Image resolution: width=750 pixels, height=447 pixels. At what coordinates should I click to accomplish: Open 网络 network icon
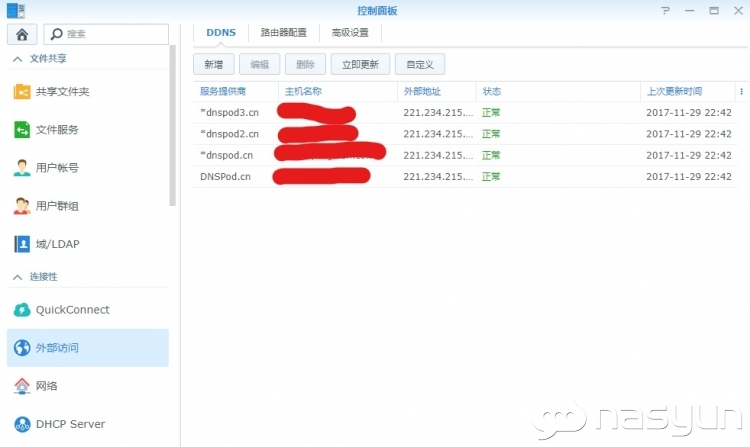click(22, 386)
